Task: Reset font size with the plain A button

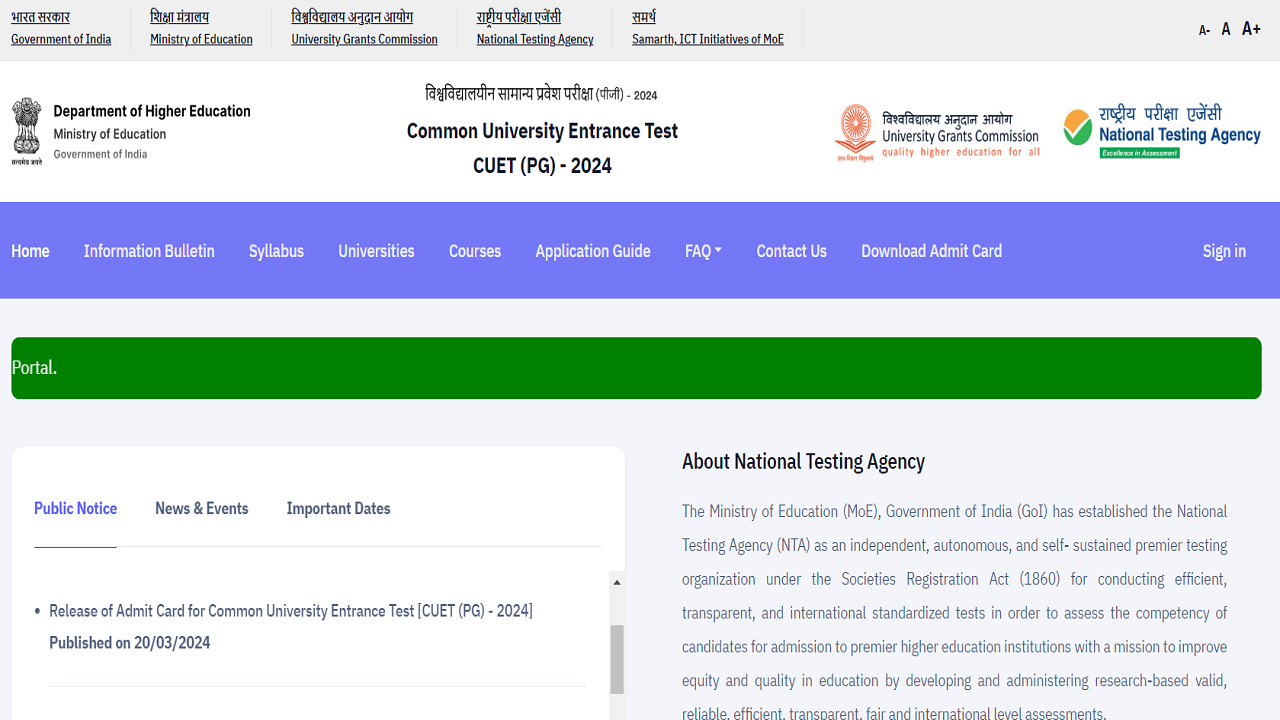Action: [1226, 29]
